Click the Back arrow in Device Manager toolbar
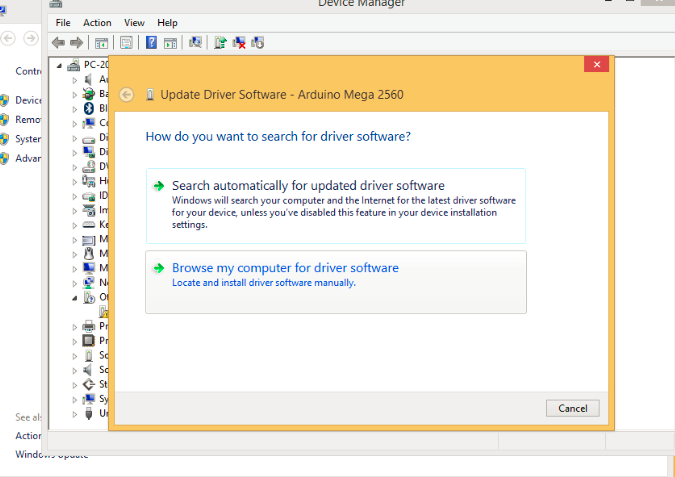Viewport: 675px width, 477px height. pyautogui.click(x=58, y=43)
